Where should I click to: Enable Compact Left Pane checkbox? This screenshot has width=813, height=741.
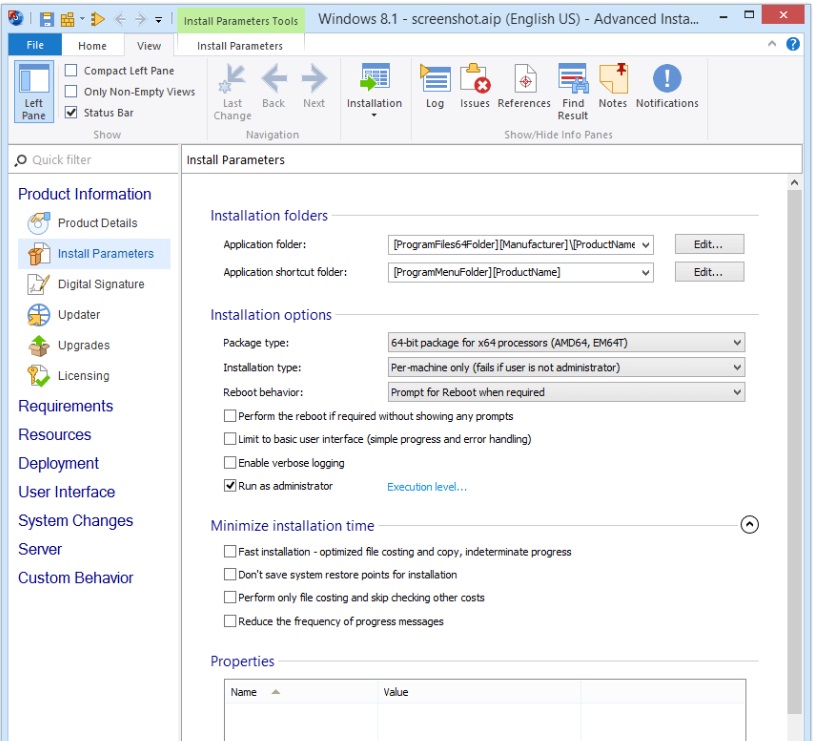coord(71,70)
